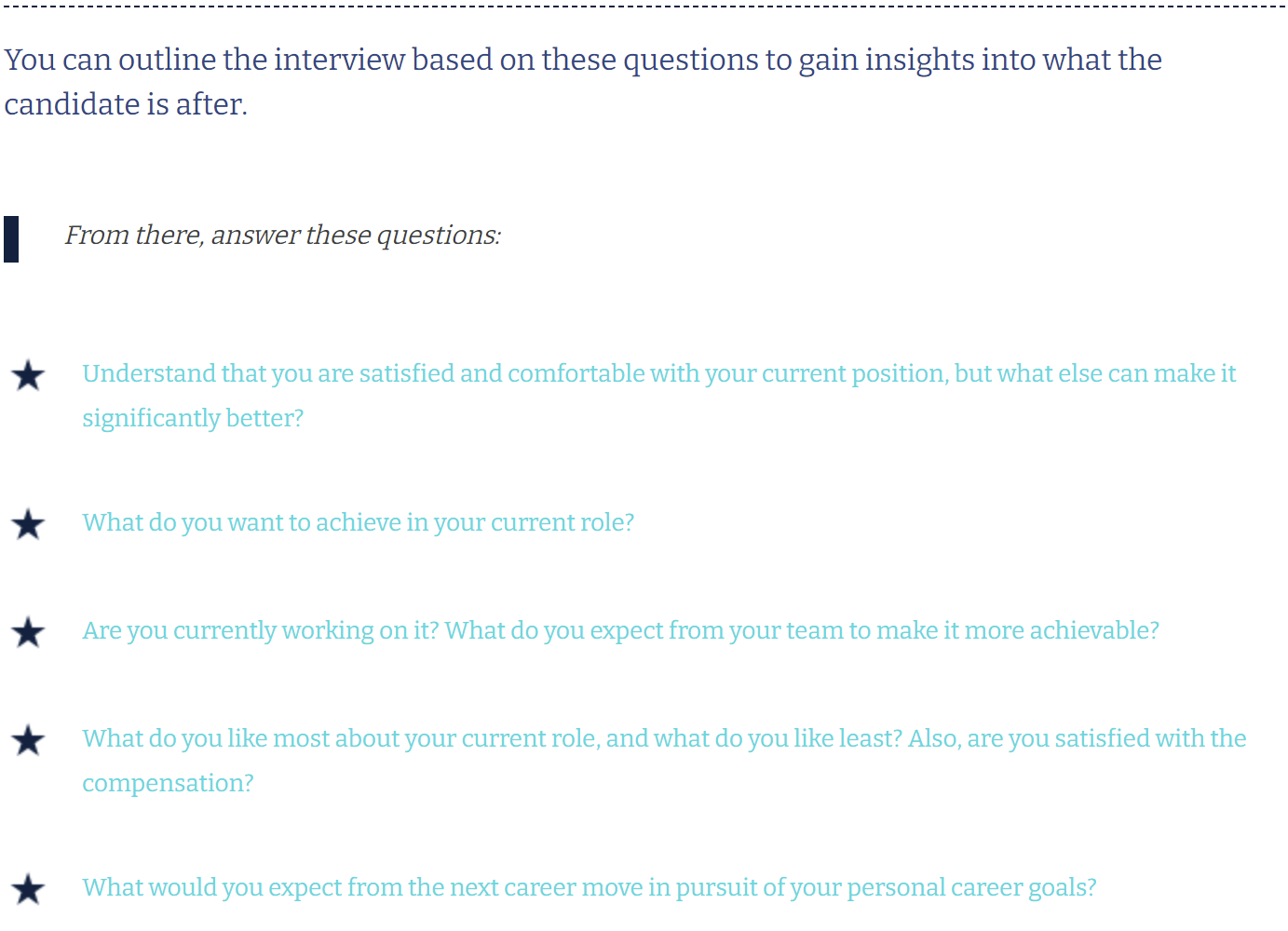This screenshot has width=1288, height=931.
Task: Open the 'Are you currently working on it?' link
Action: coord(261,631)
